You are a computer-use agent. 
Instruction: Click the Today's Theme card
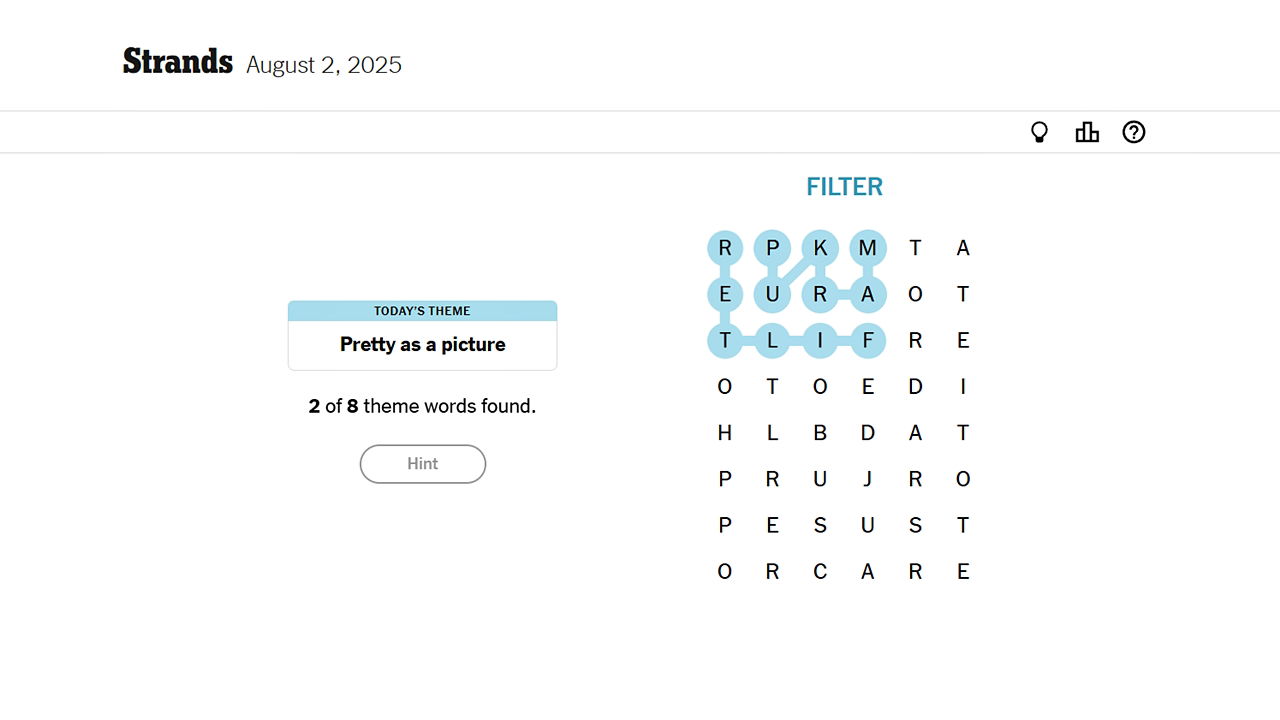(422, 334)
